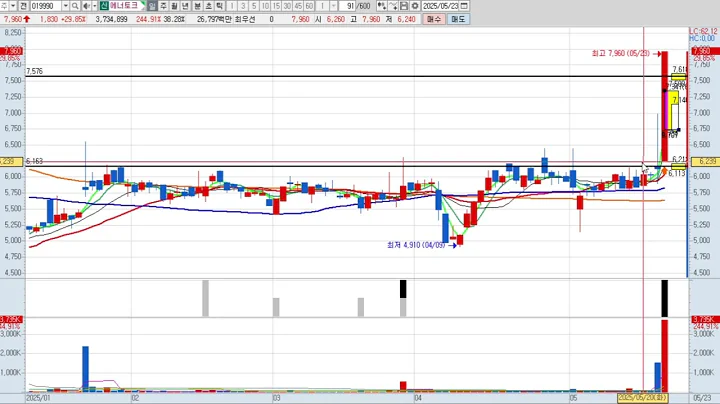
Task: Click the 최우선 best quote label
Action: pyautogui.click(x=245, y=19)
